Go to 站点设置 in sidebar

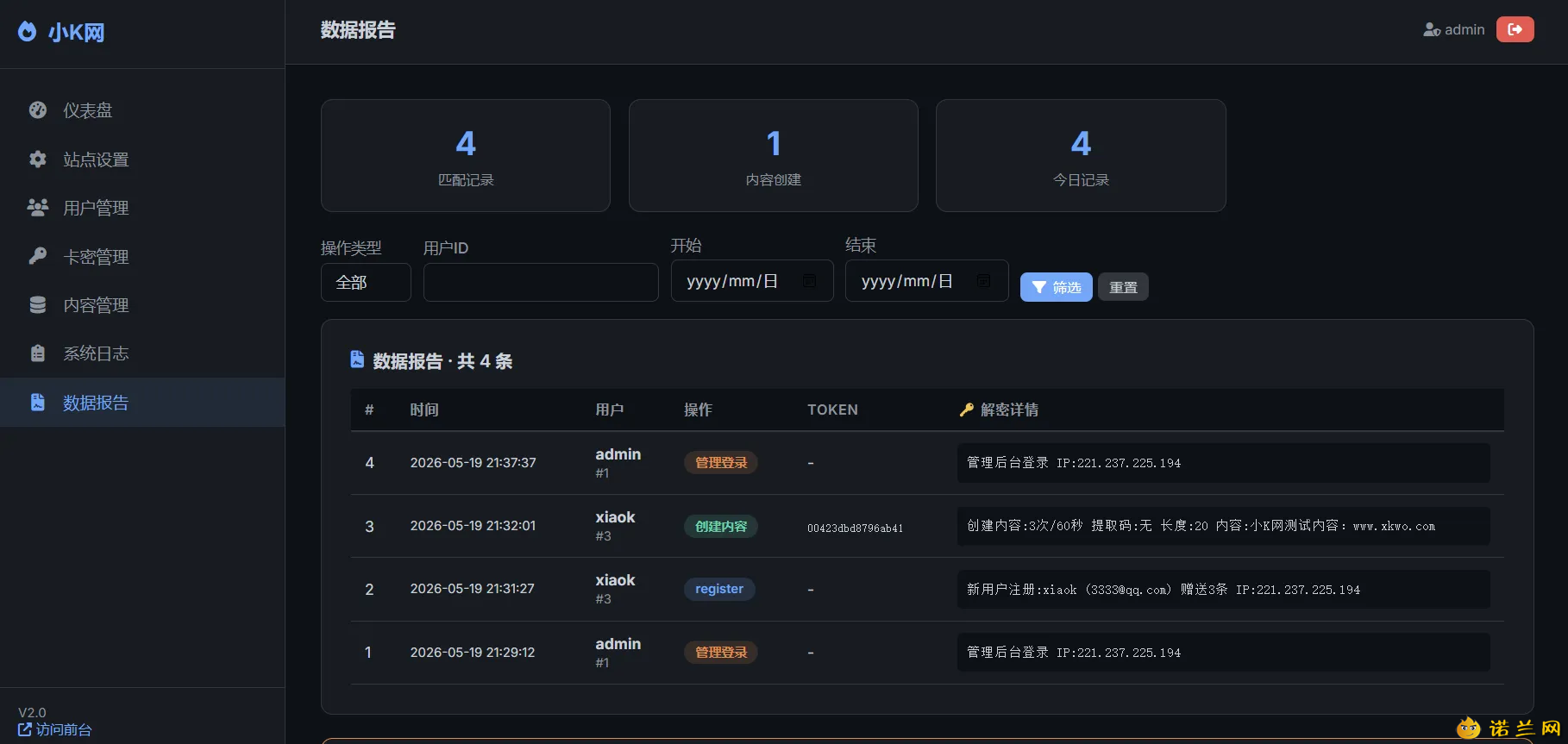[x=142, y=159]
